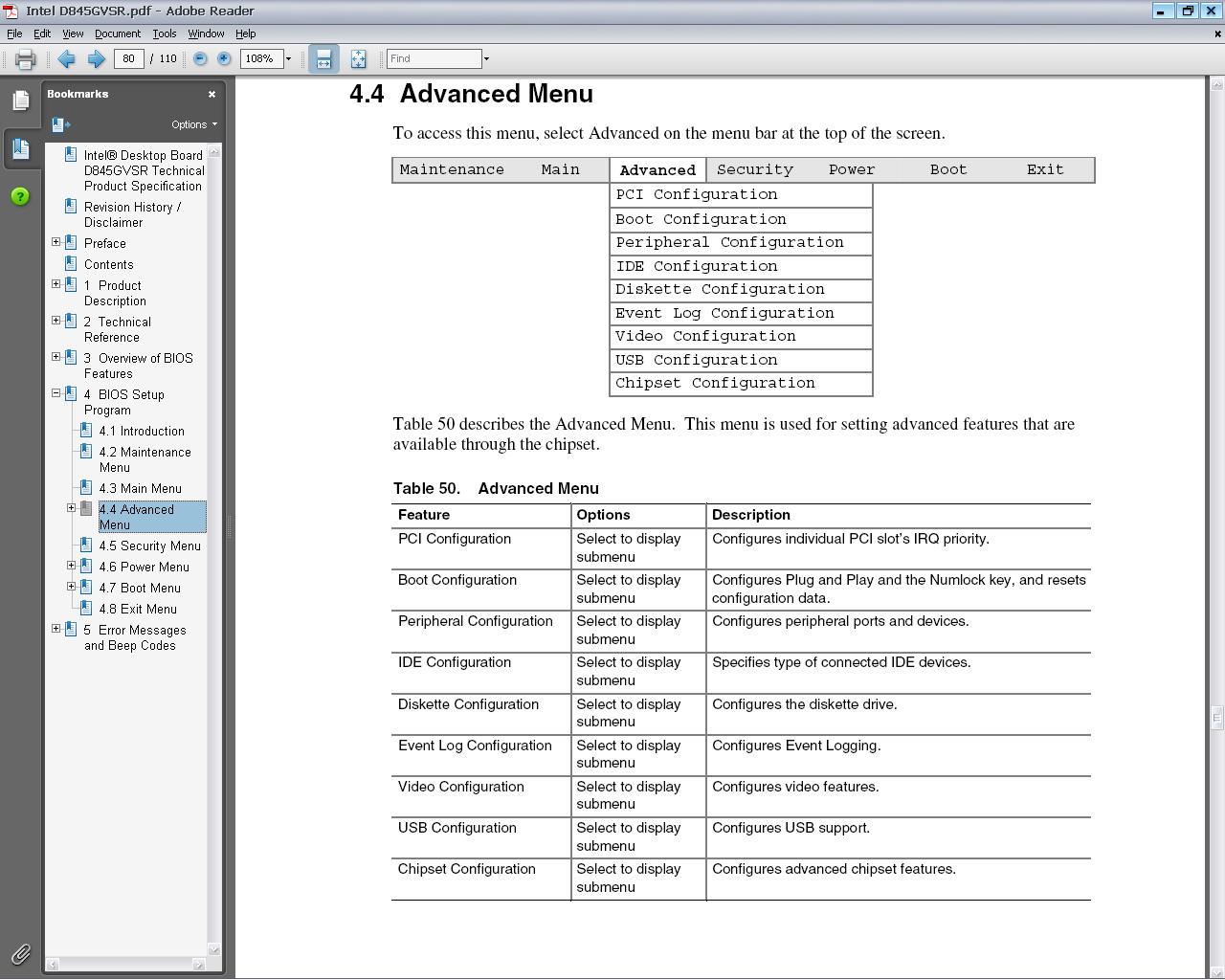
Task: Click the document vertical scrollbar thumb
Action: point(1216,718)
